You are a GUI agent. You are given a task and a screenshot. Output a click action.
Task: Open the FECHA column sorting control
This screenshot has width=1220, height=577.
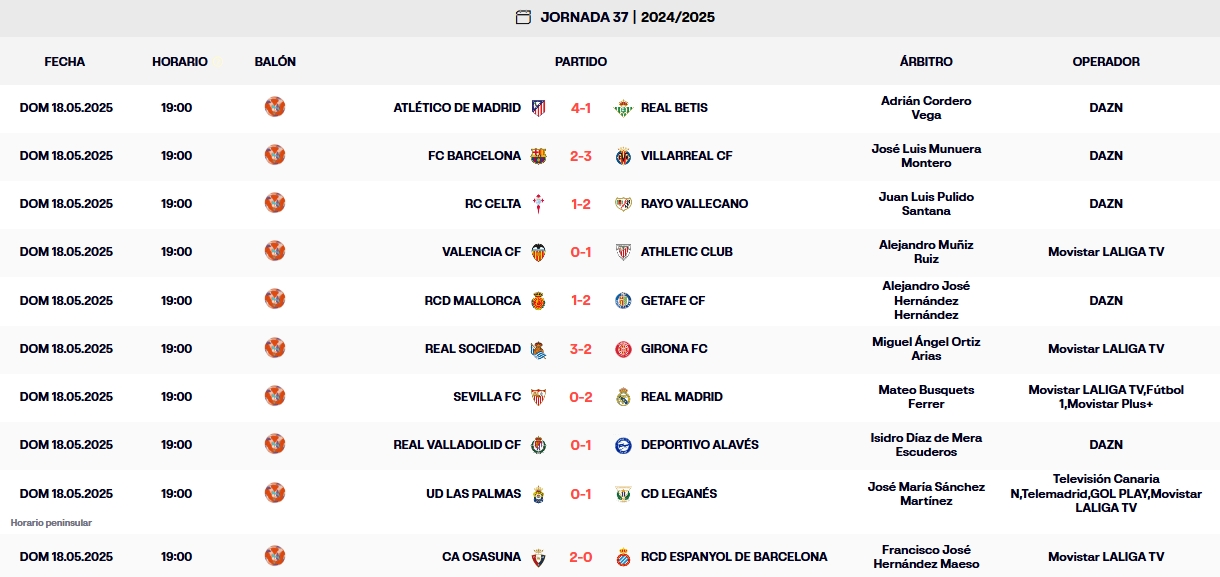pyautogui.click(x=64, y=61)
